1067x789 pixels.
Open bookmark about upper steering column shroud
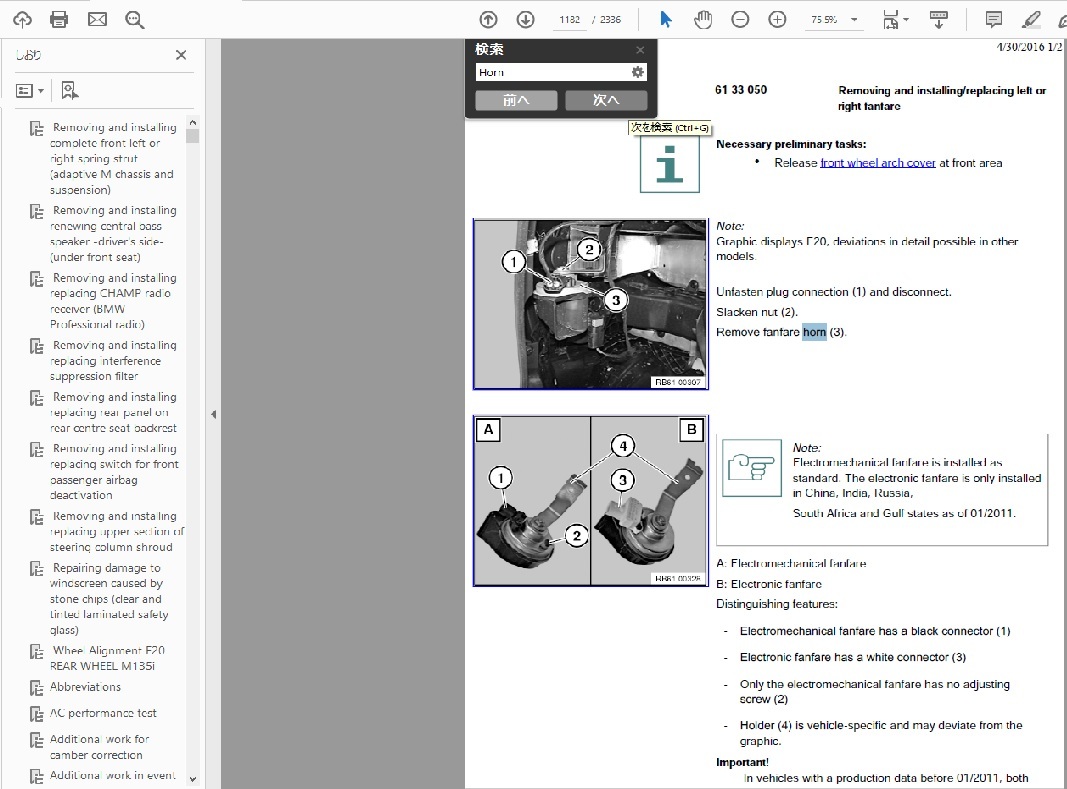116,532
